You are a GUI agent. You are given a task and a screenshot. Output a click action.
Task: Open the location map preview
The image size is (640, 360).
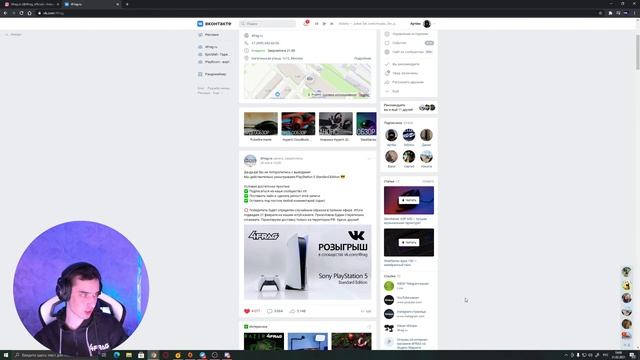click(x=308, y=81)
